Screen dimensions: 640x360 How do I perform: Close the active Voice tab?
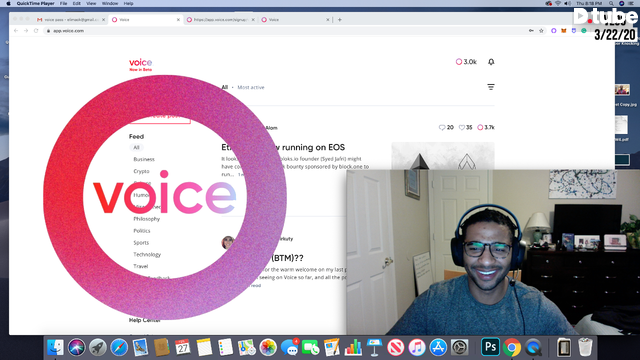click(x=178, y=20)
